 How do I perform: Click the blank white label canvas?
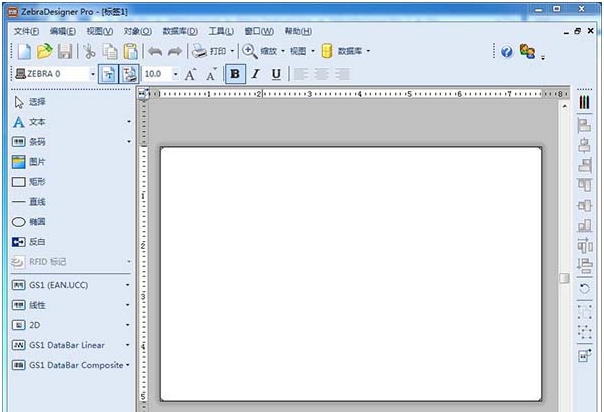351,274
